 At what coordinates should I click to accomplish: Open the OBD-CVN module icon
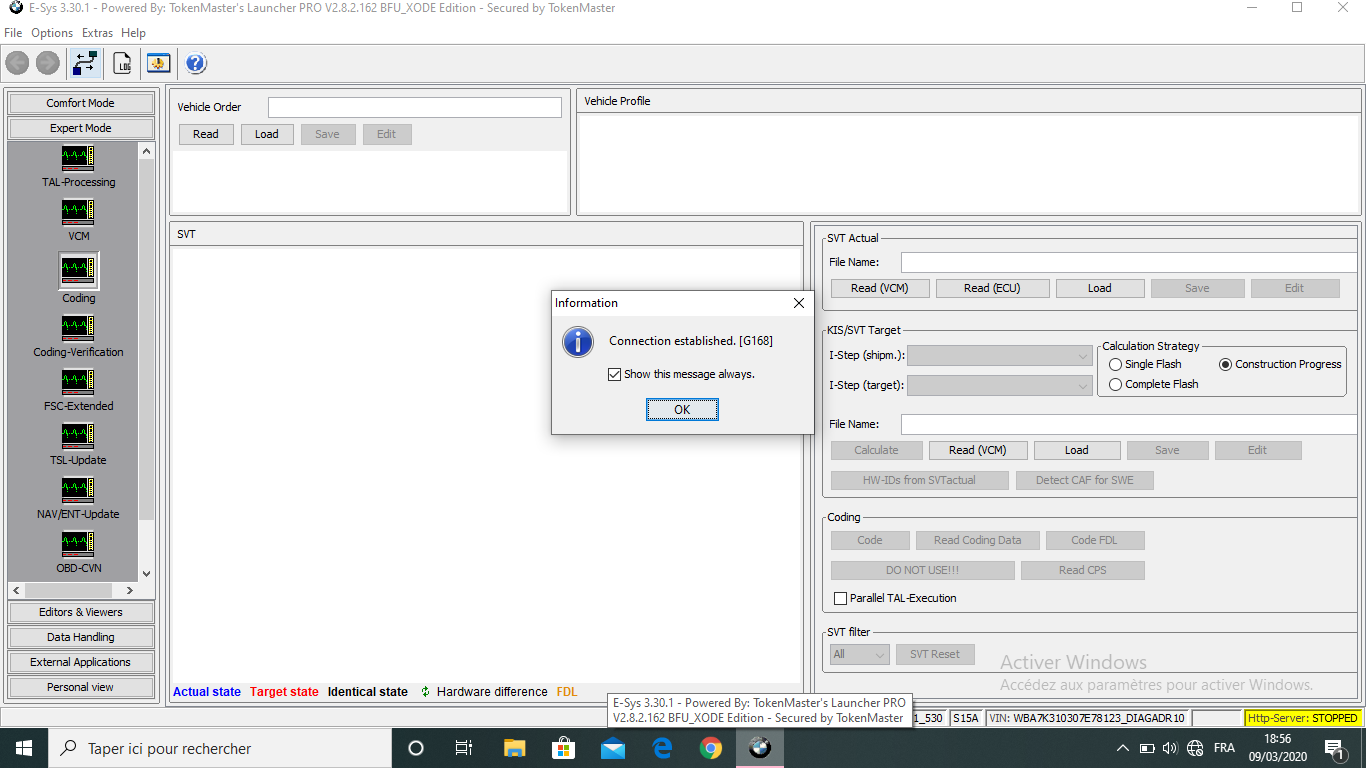[x=78, y=544]
